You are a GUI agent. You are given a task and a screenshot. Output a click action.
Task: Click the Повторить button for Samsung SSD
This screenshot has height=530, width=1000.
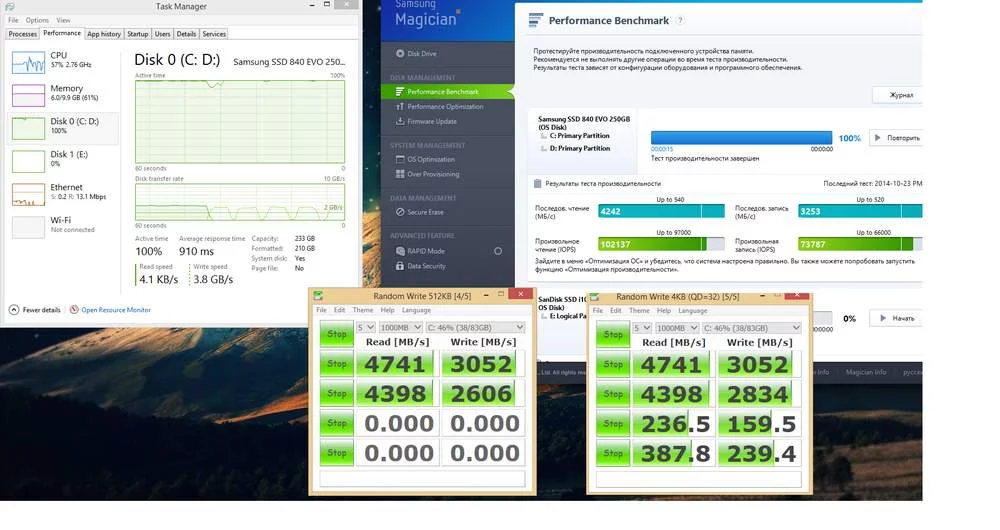click(896, 138)
